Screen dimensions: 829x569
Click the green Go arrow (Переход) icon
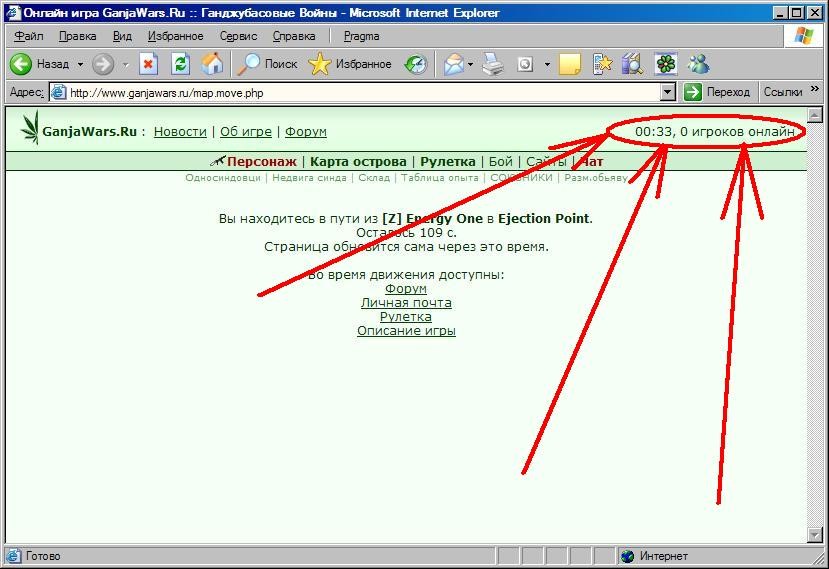point(692,92)
